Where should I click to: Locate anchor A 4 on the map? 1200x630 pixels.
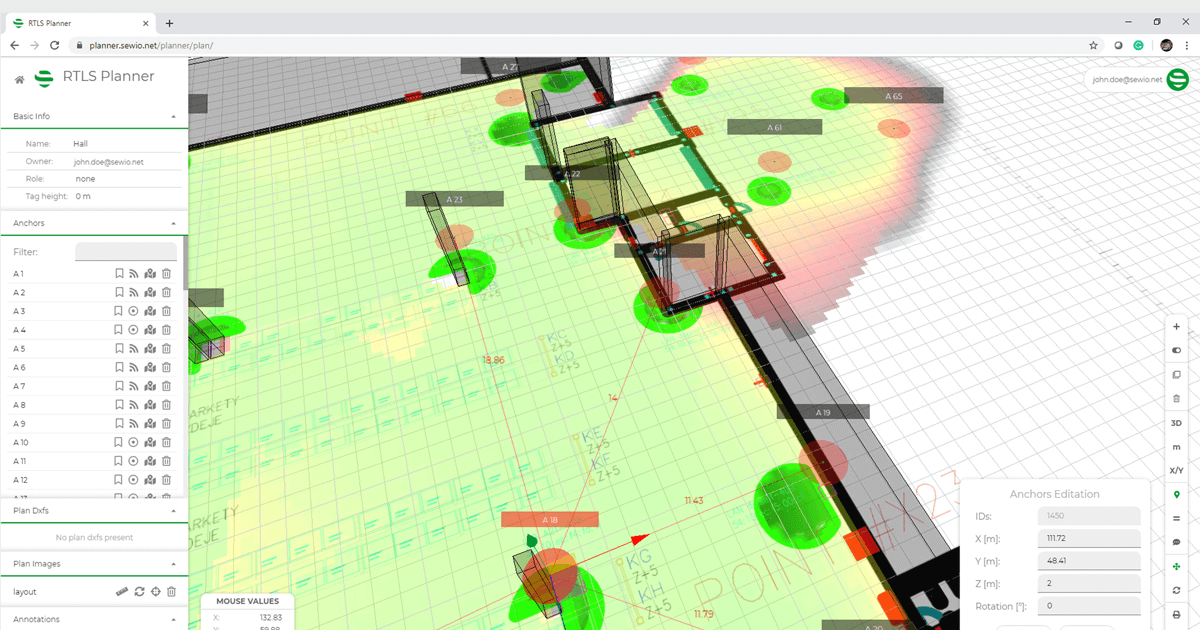[150, 330]
